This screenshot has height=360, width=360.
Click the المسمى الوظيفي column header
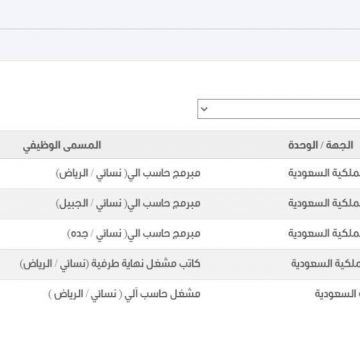pos(62,146)
